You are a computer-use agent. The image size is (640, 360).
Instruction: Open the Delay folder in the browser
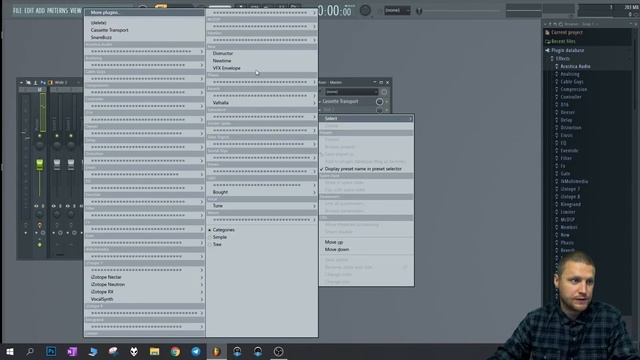click(566, 120)
